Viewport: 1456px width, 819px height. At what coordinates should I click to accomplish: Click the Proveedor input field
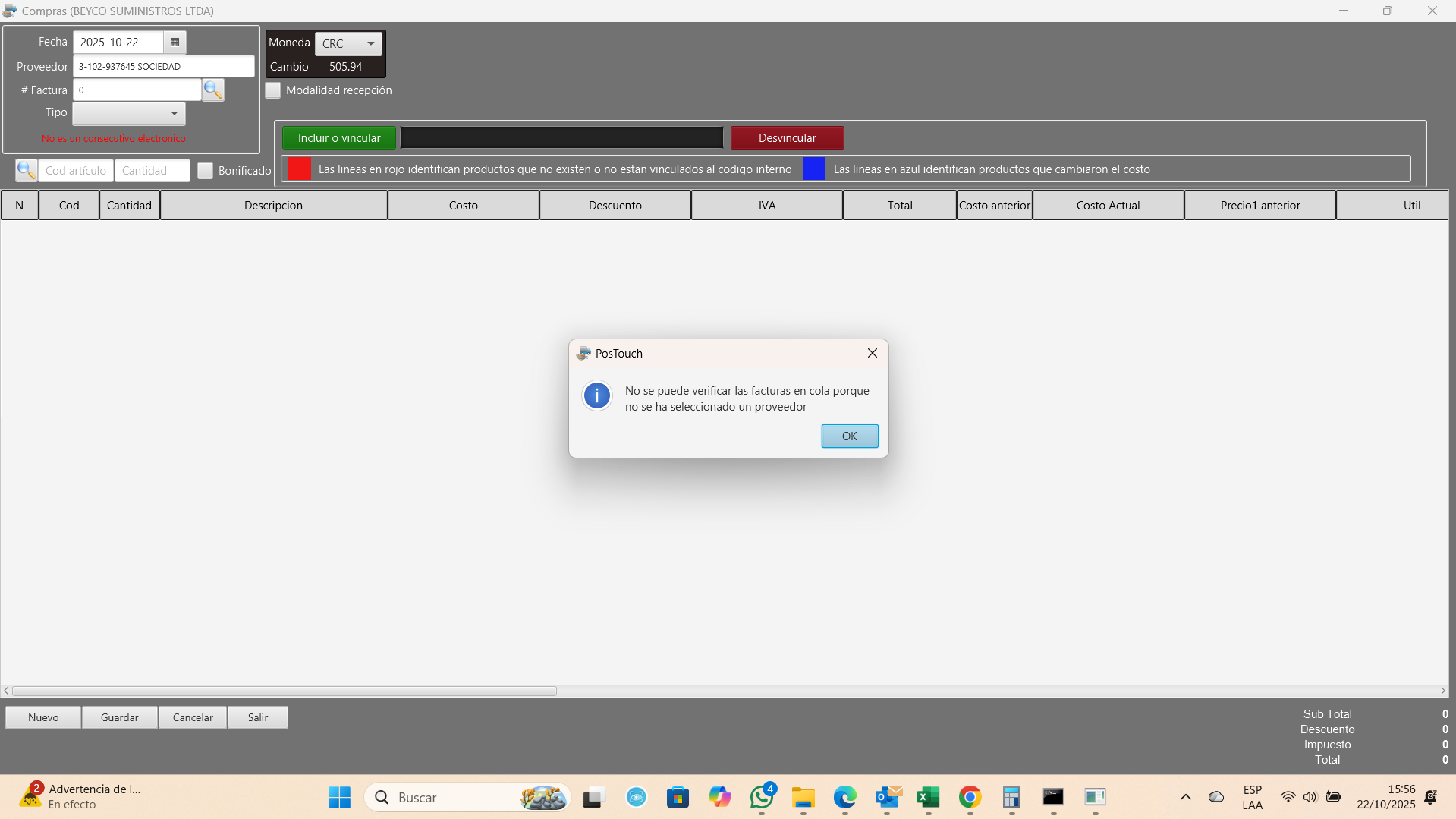164,67
